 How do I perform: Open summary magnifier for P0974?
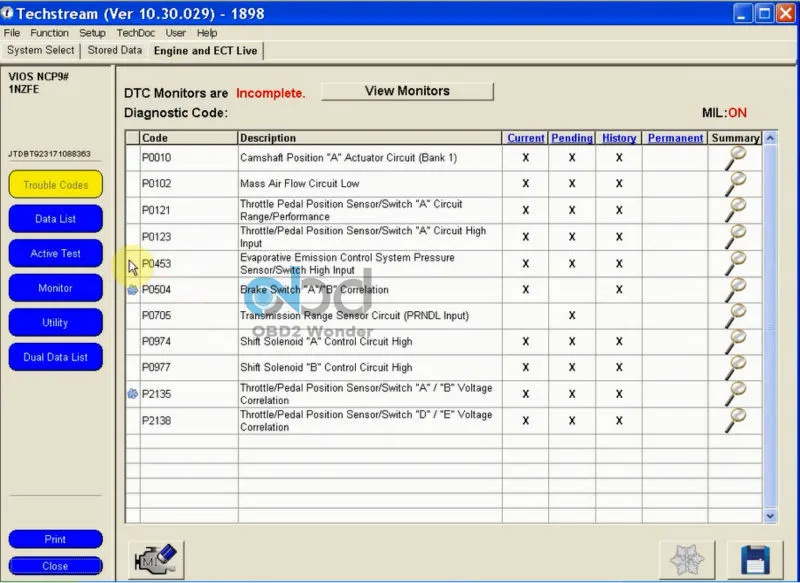click(x=735, y=342)
